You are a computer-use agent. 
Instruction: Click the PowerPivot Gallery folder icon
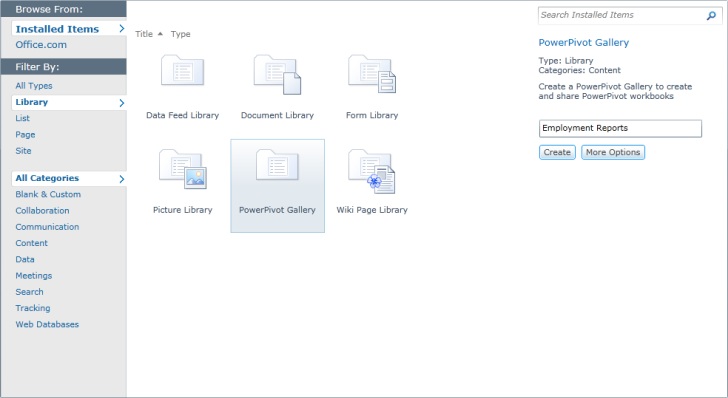[277, 165]
